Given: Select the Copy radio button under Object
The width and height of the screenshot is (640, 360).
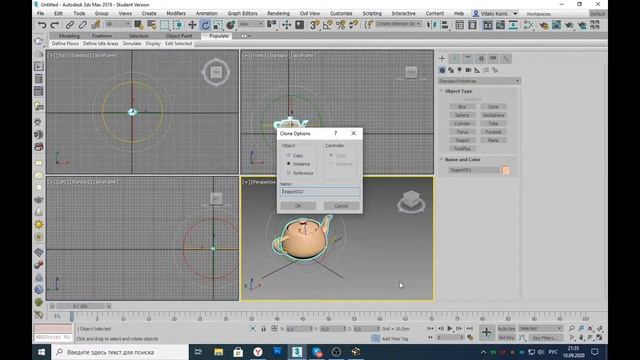Looking at the screenshot, I should click(x=289, y=156).
